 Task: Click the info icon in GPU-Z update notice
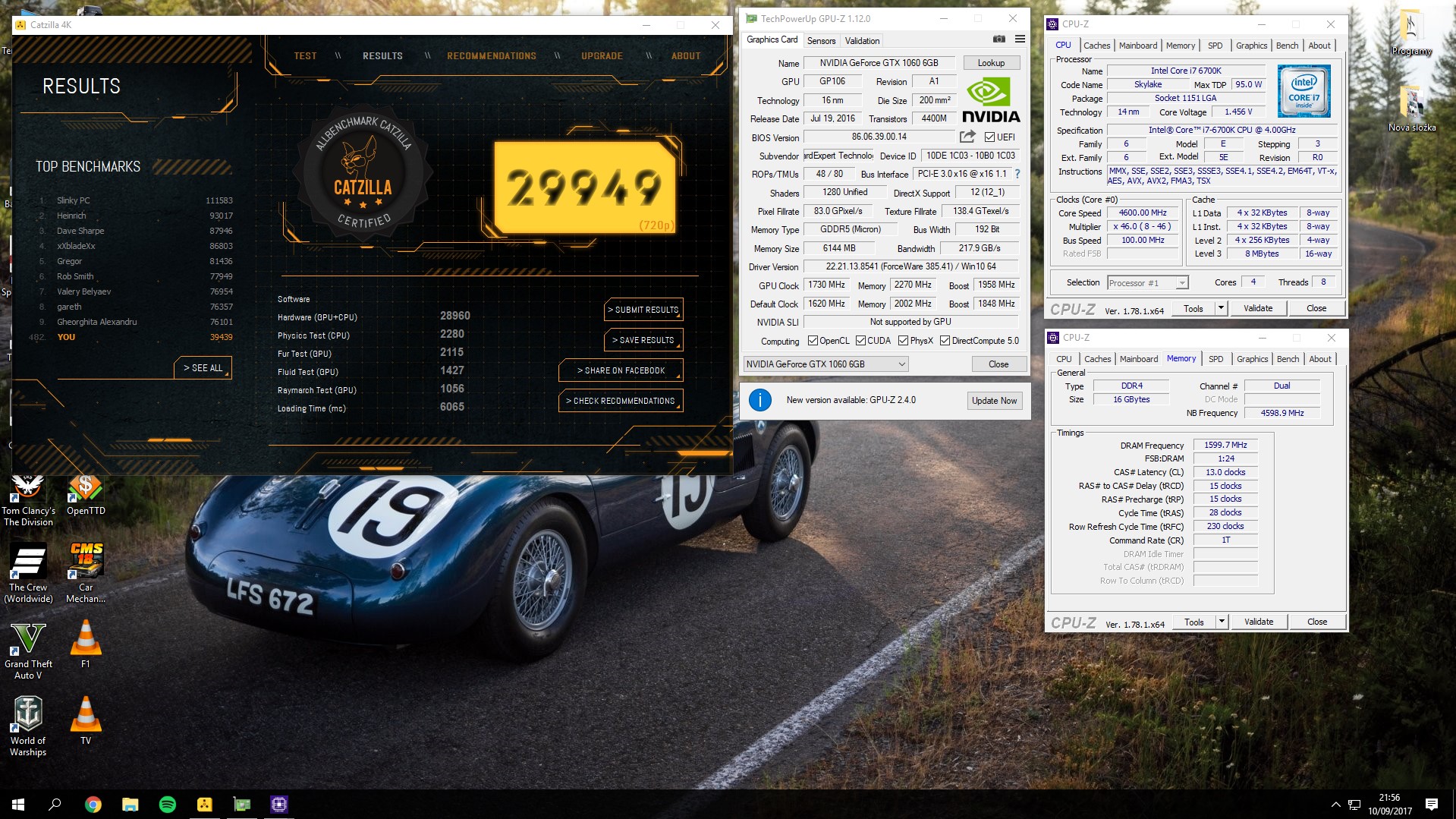(x=759, y=400)
